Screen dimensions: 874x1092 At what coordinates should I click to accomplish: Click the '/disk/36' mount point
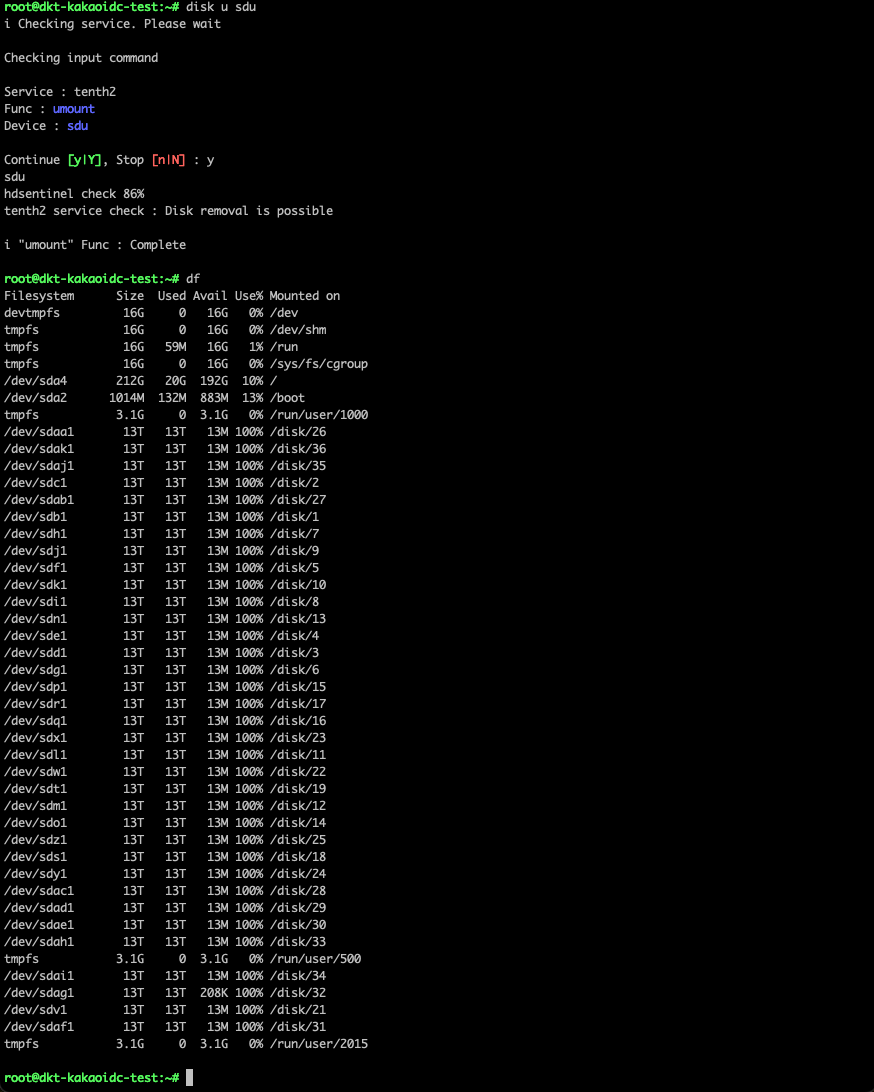click(298, 449)
